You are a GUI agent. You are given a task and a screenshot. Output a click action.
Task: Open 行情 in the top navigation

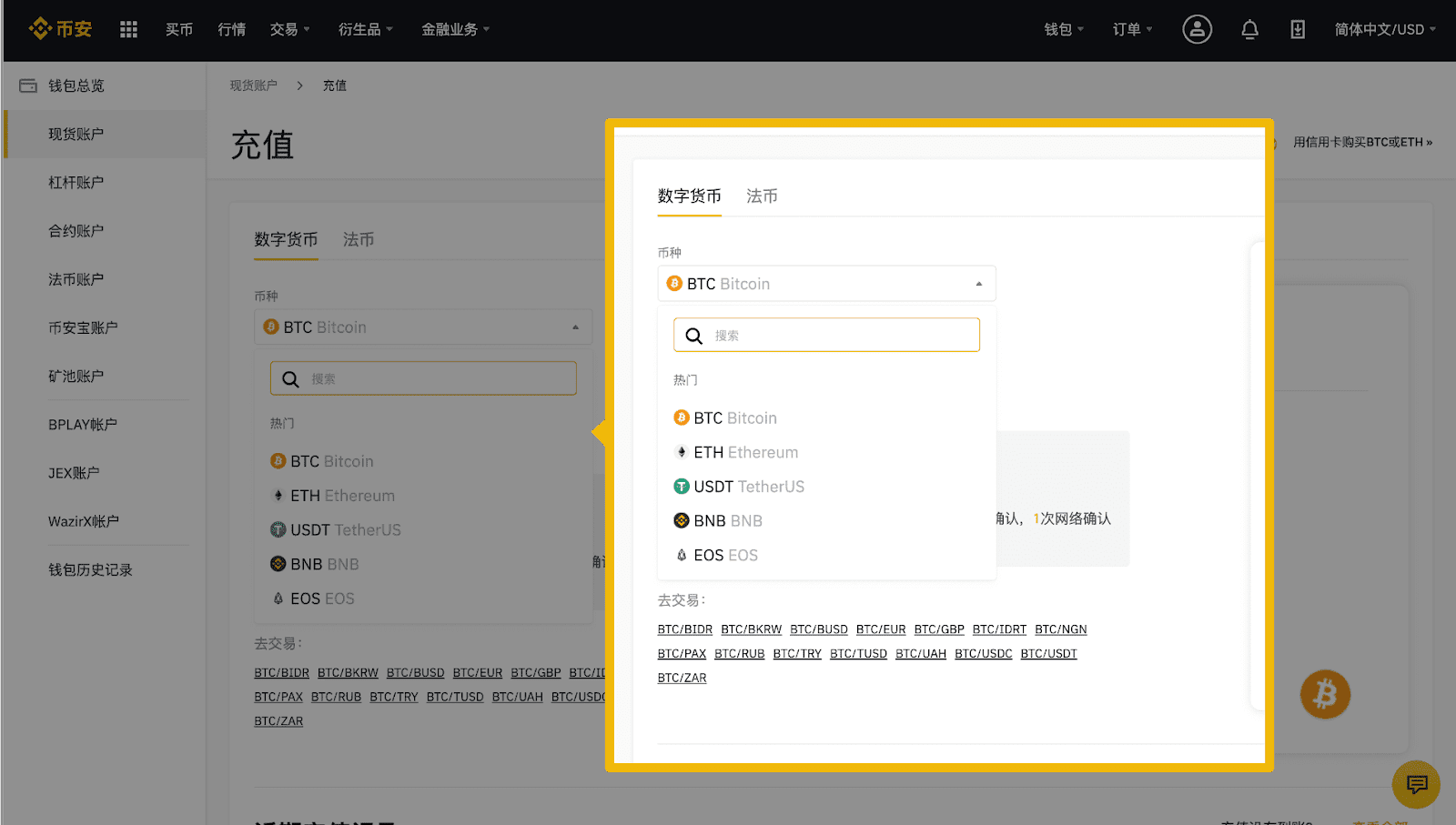pos(232,29)
